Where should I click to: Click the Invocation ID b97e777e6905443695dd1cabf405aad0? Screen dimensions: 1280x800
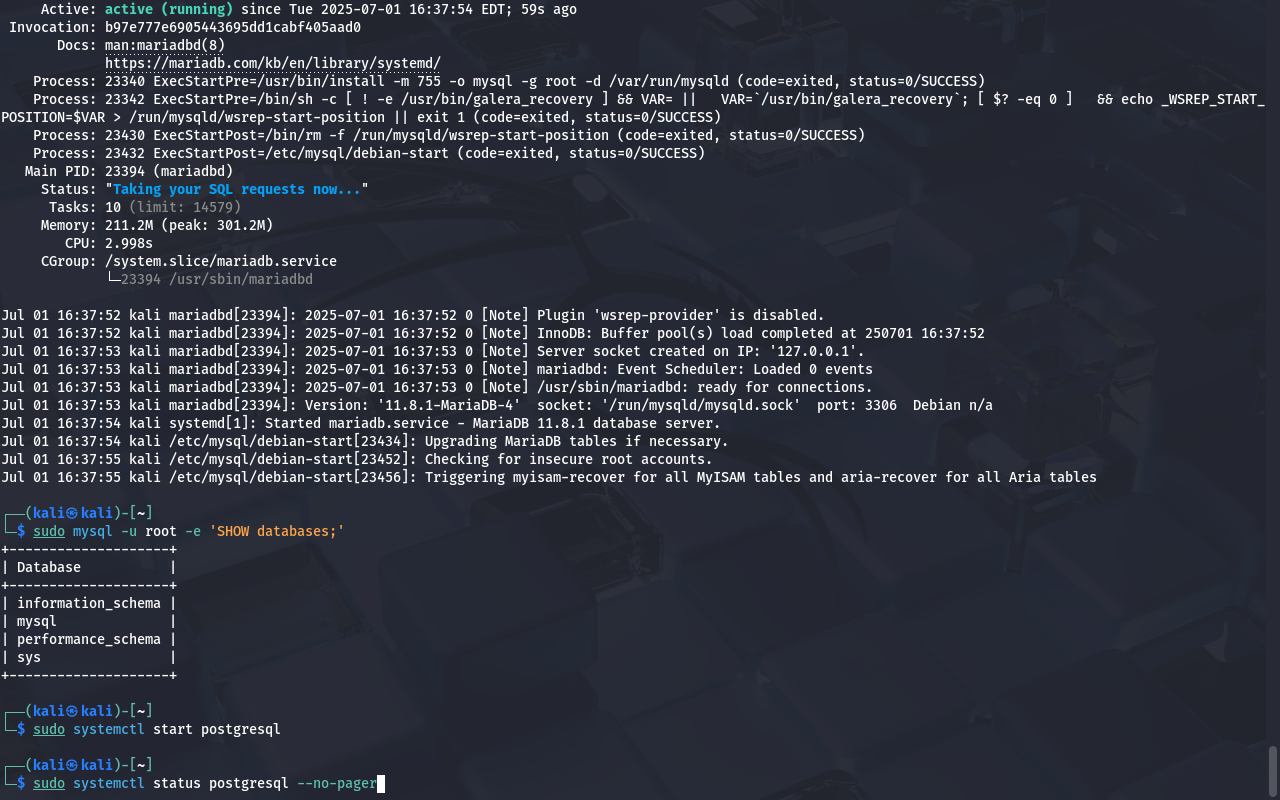coord(233,27)
